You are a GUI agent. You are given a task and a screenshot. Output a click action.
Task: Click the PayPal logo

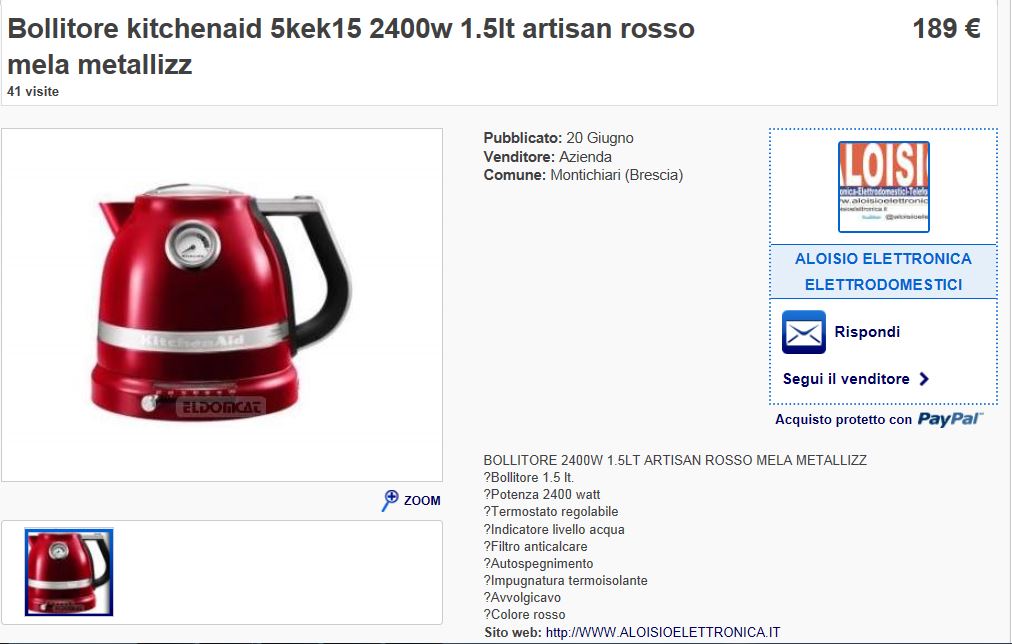(x=950, y=419)
